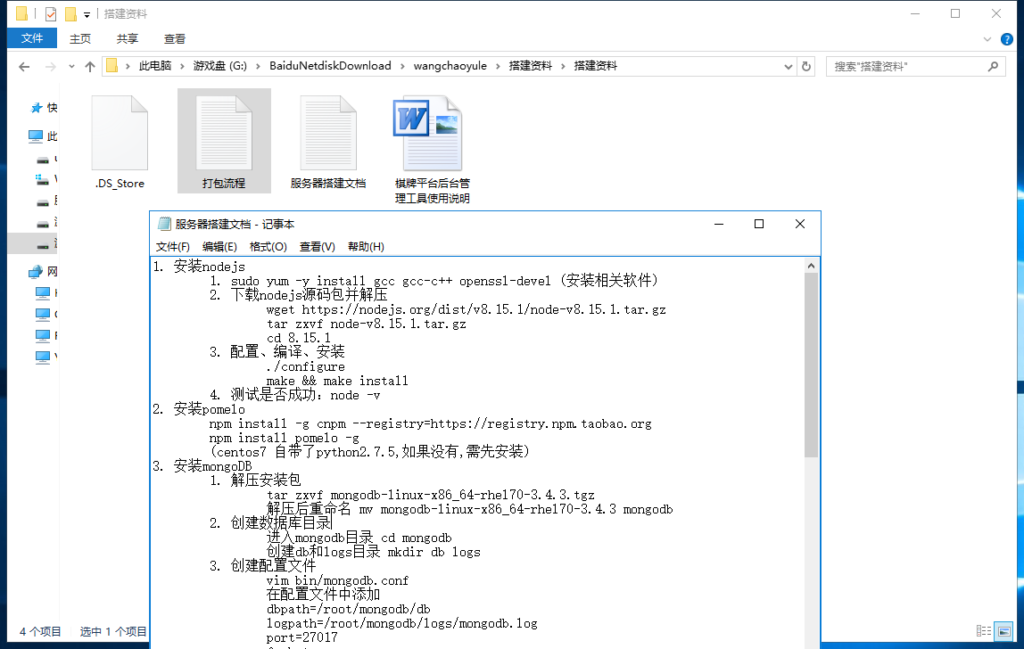Open the Quick Access Toolbar customize dropdown
The height and width of the screenshot is (649, 1024).
(87, 13)
